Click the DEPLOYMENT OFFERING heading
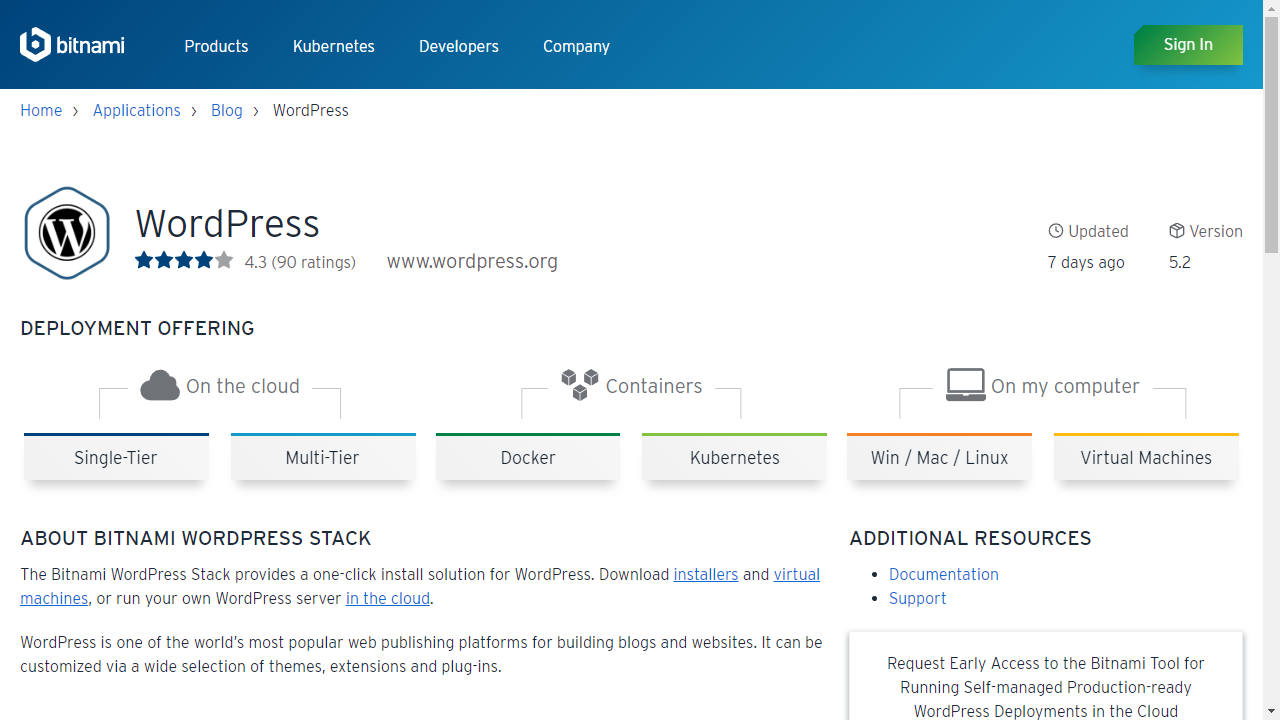 (x=138, y=328)
